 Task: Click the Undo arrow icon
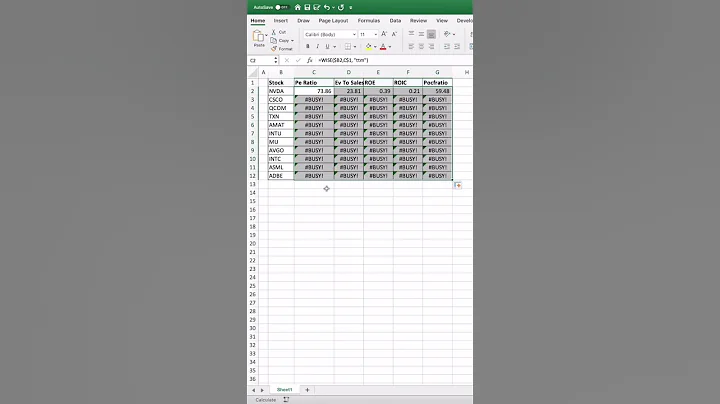(x=326, y=7)
